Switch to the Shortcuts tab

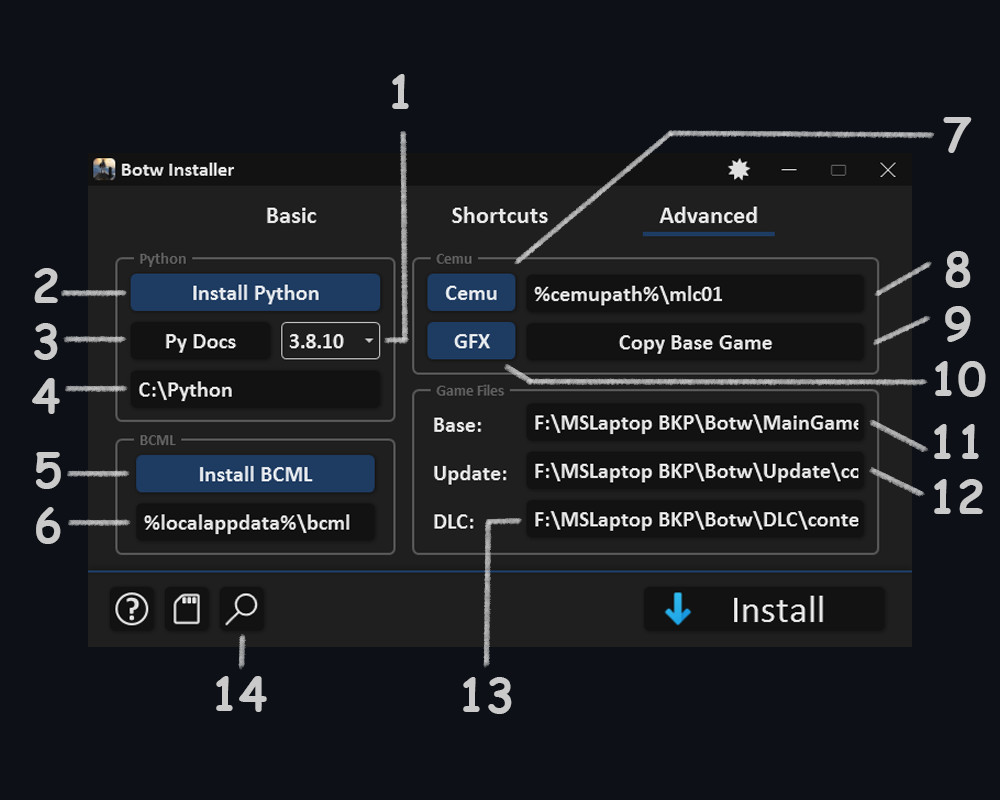(499, 215)
